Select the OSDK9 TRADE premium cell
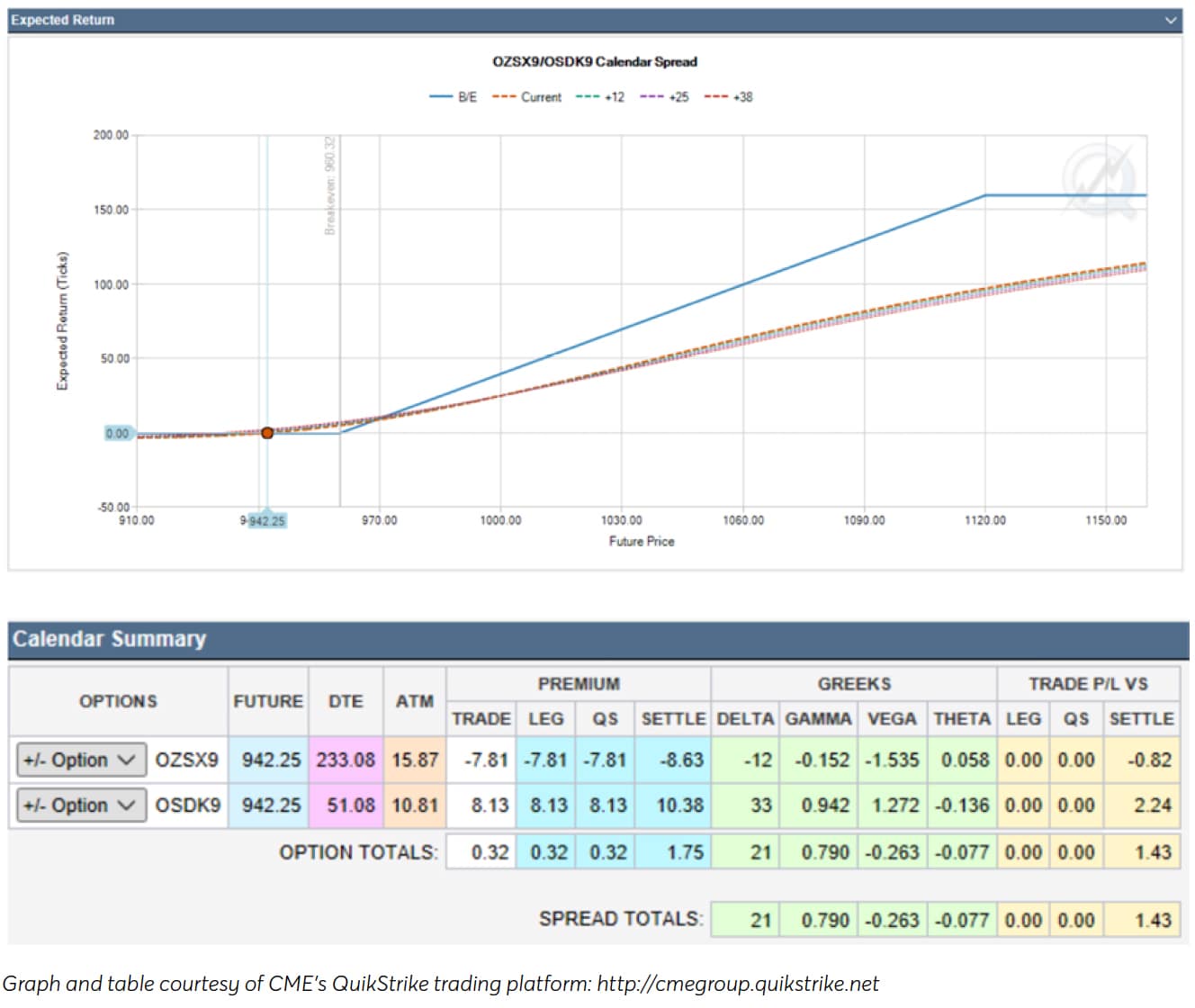The image size is (1195, 1008). coord(481,805)
